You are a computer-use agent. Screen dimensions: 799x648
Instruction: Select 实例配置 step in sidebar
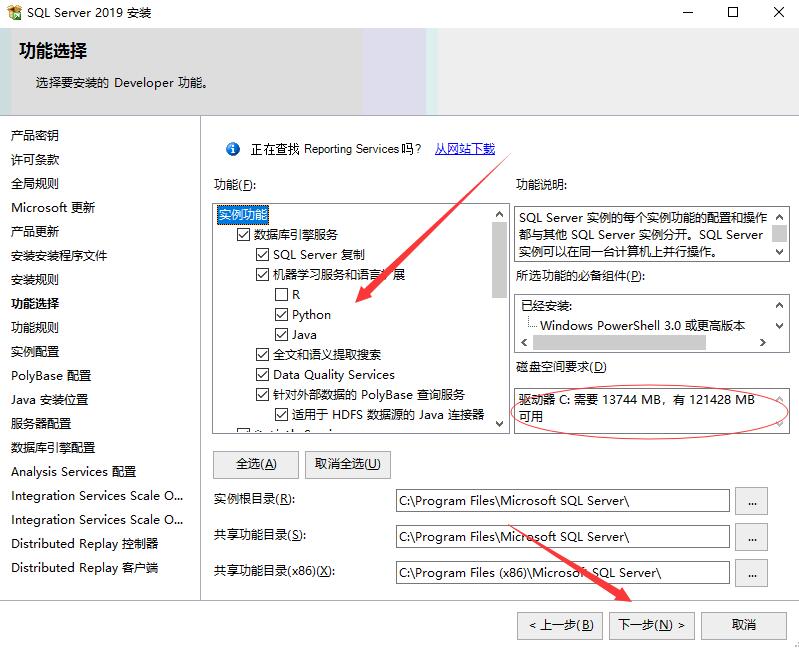click(35, 352)
